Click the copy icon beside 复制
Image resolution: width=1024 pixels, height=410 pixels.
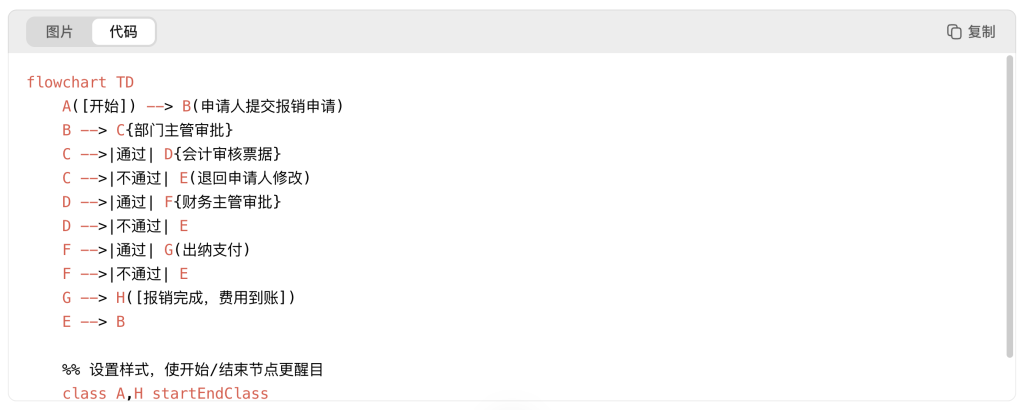coord(954,32)
